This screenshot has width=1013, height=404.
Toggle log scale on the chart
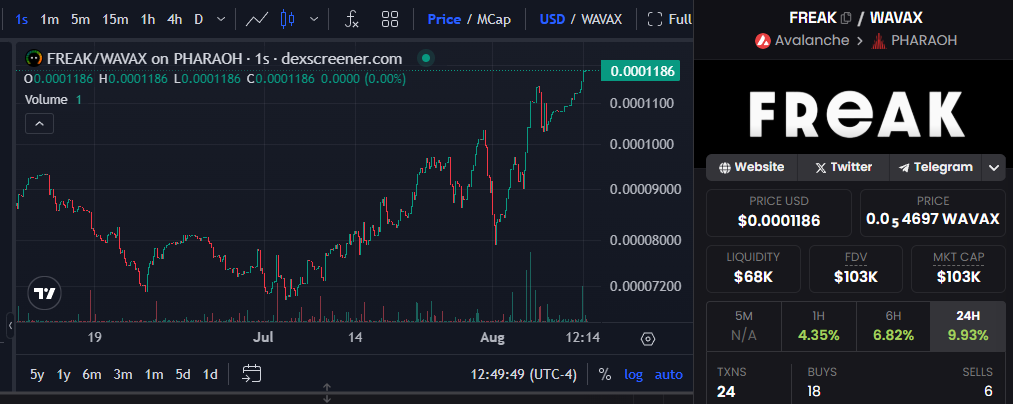(x=634, y=374)
